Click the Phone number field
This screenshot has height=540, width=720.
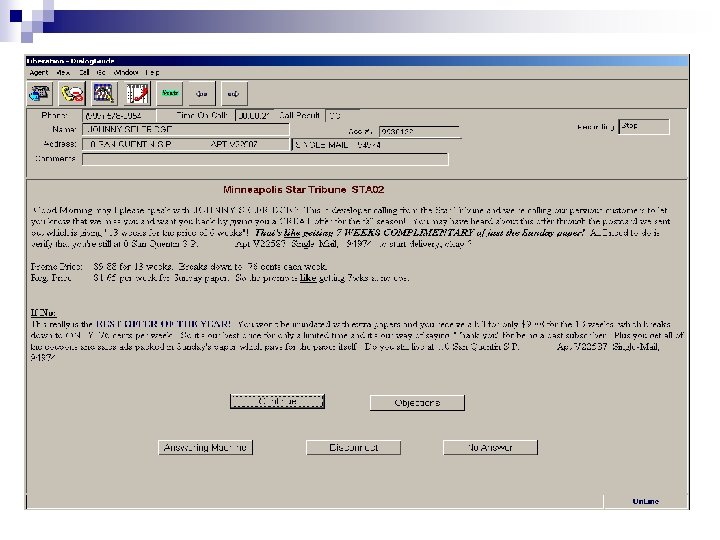(119, 116)
